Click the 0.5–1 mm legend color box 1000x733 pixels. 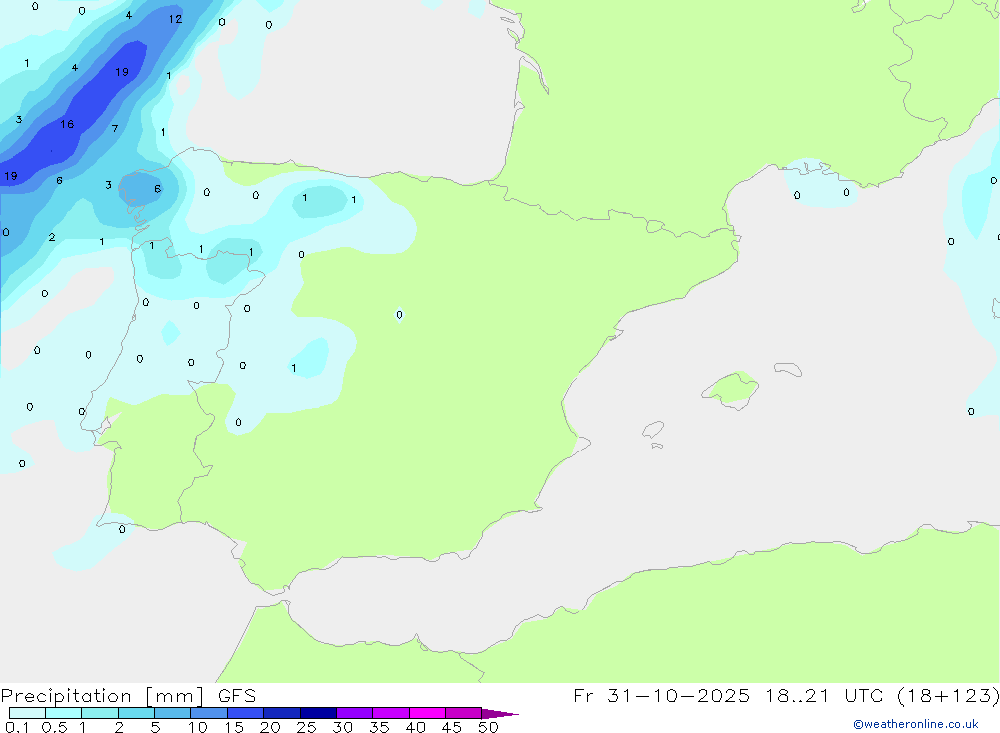64,713
